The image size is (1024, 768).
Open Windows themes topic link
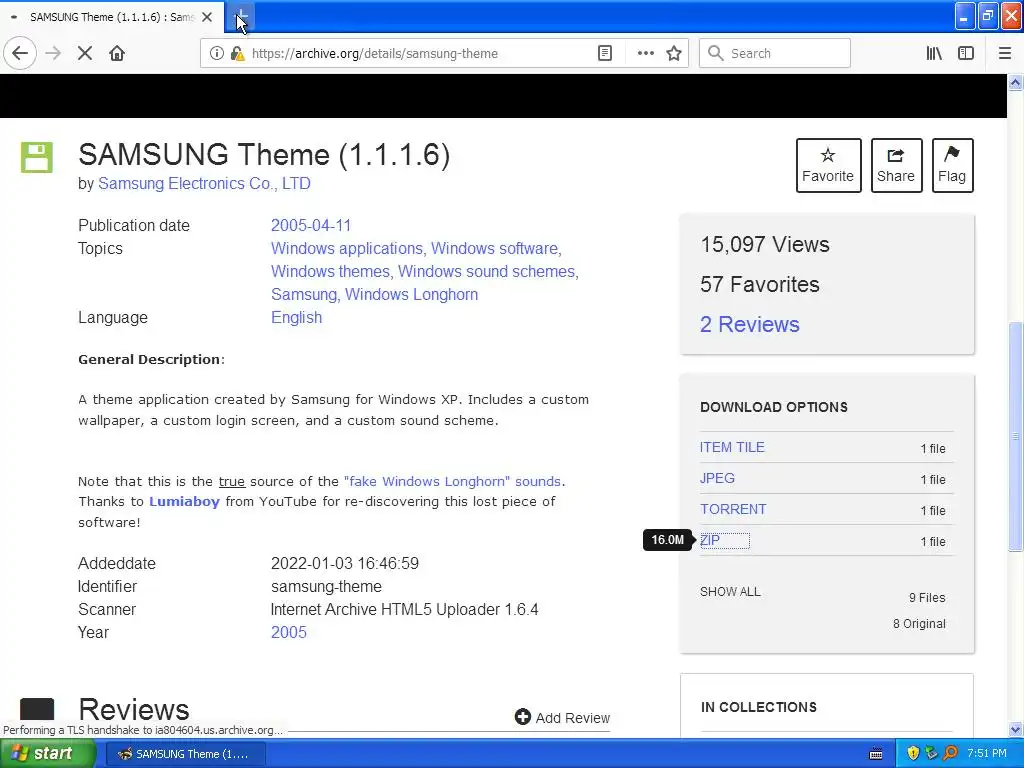(x=330, y=272)
